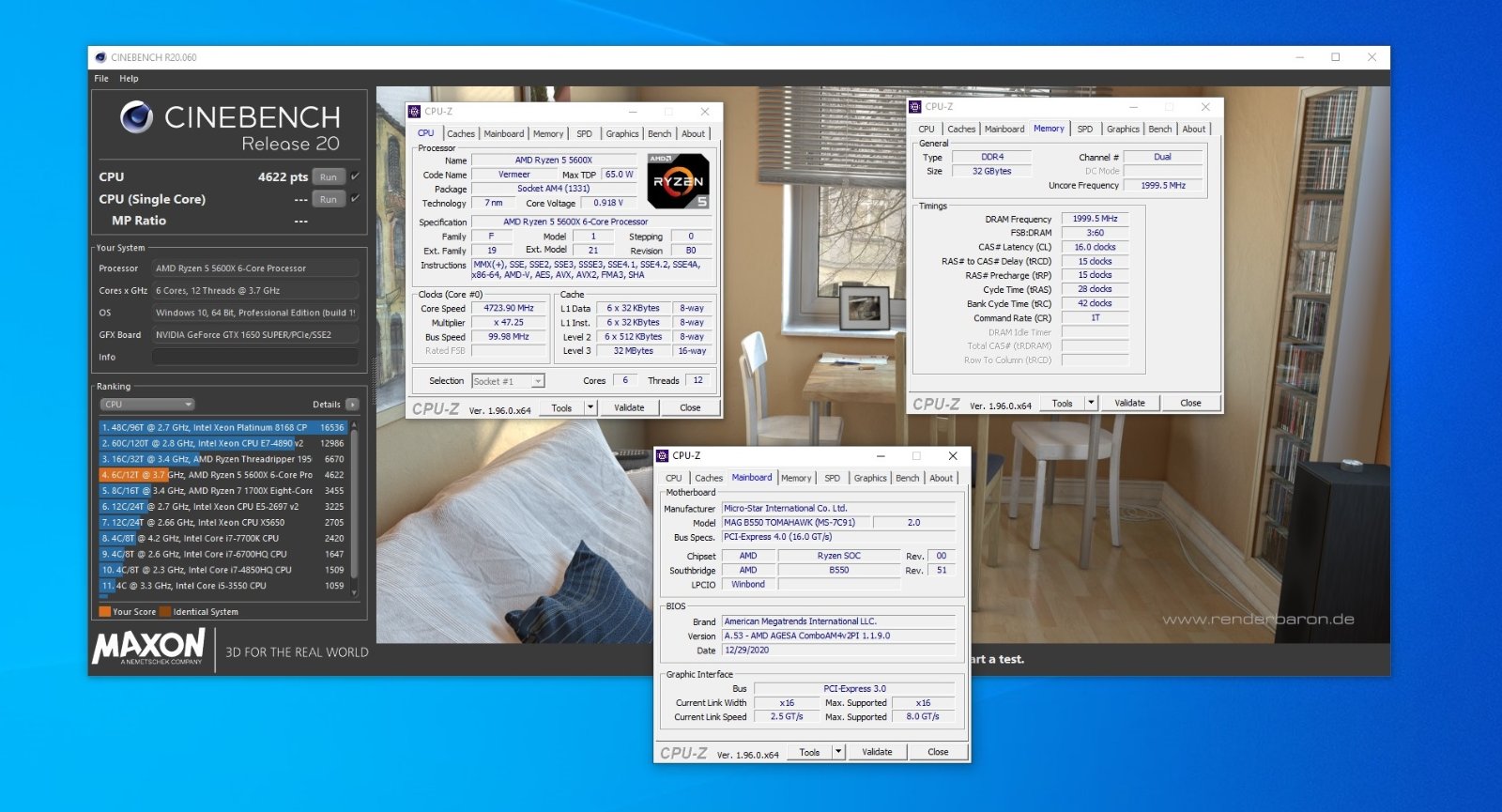Click the CPU-Z icon in the Memory window title bar

click(x=915, y=107)
